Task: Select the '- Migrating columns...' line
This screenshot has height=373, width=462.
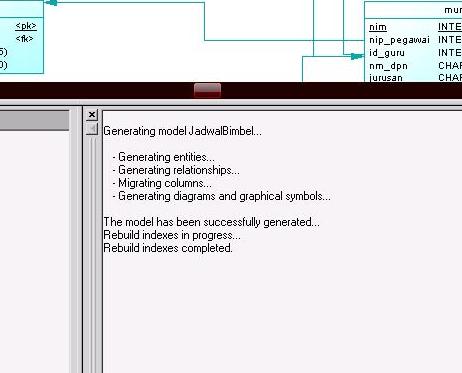Action: pyautogui.click(x=162, y=183)
